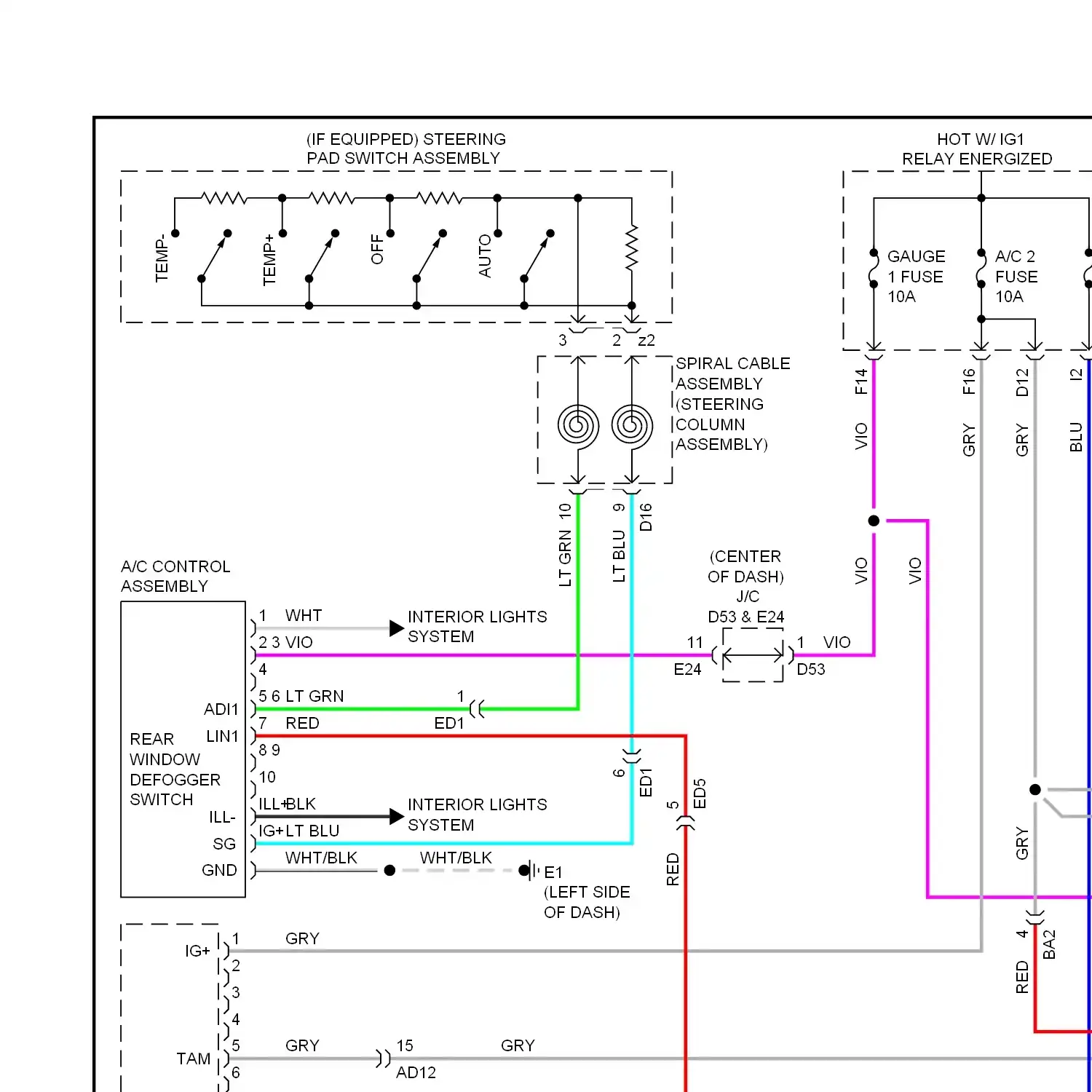Click REAR WINDOW DEFOGGER SWITCH text
The image size is (1092, 1092).
tap(175, 769)
